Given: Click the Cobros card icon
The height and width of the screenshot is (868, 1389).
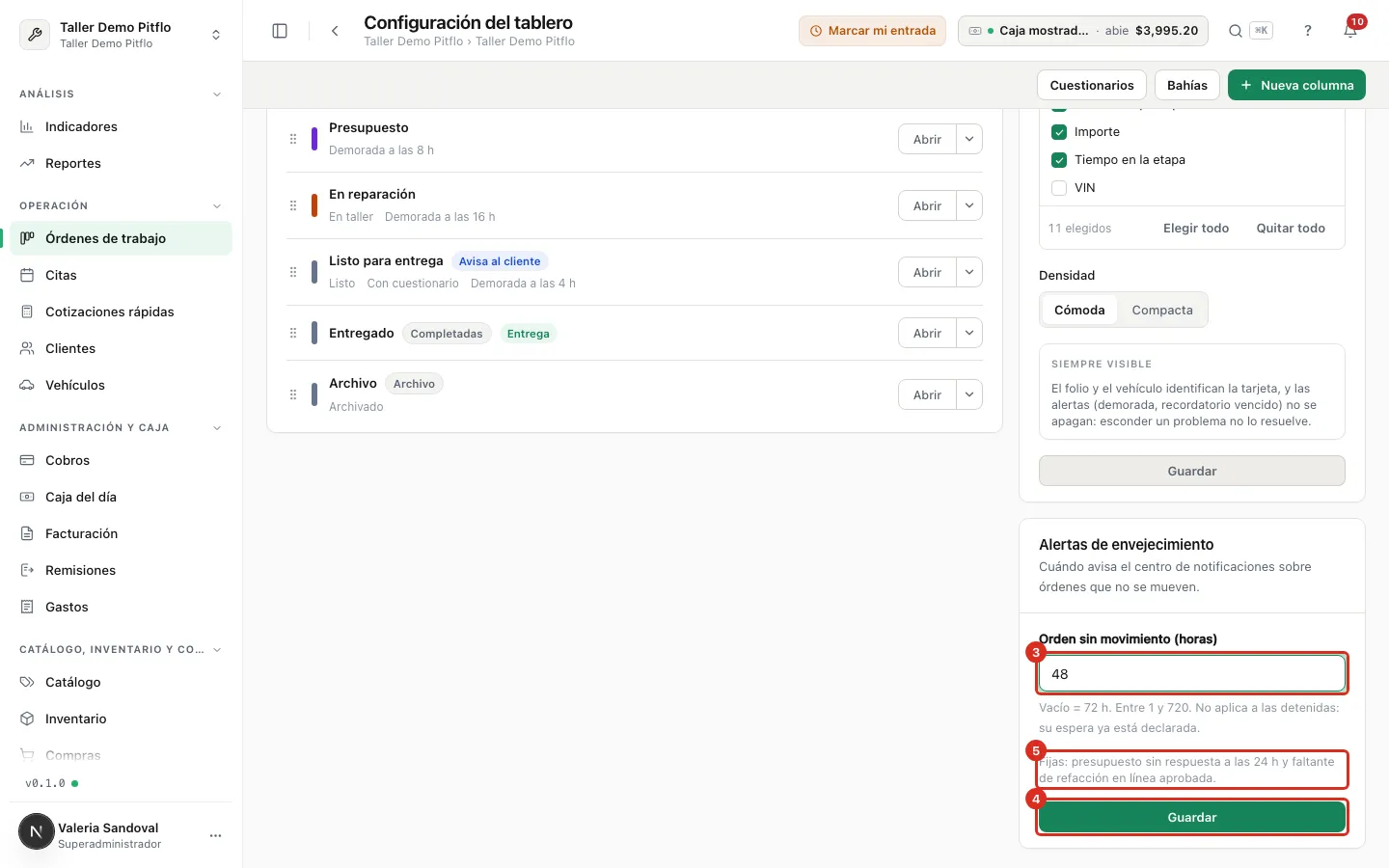Looking at the screenshot, I should click(x=27, y=460).
